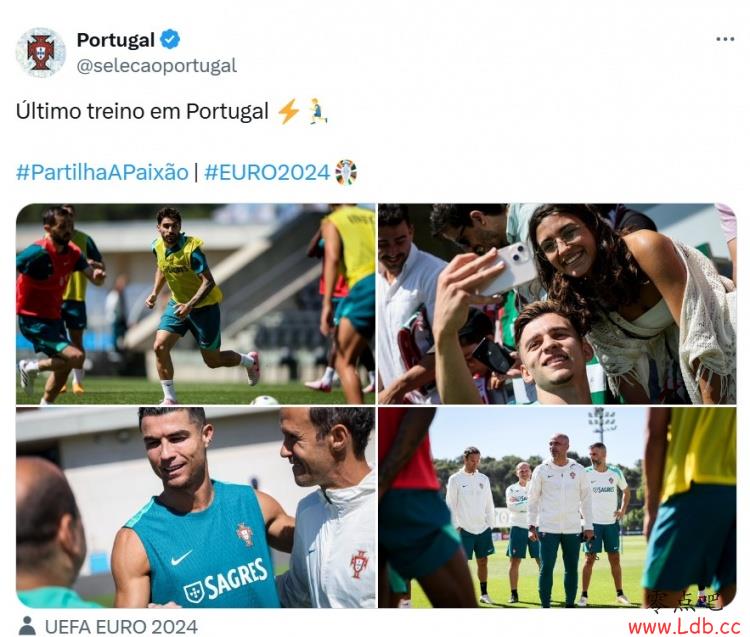750x637 pixels.
Task: Open photo of coaching staff on pitch
Action: pos(557,507)
